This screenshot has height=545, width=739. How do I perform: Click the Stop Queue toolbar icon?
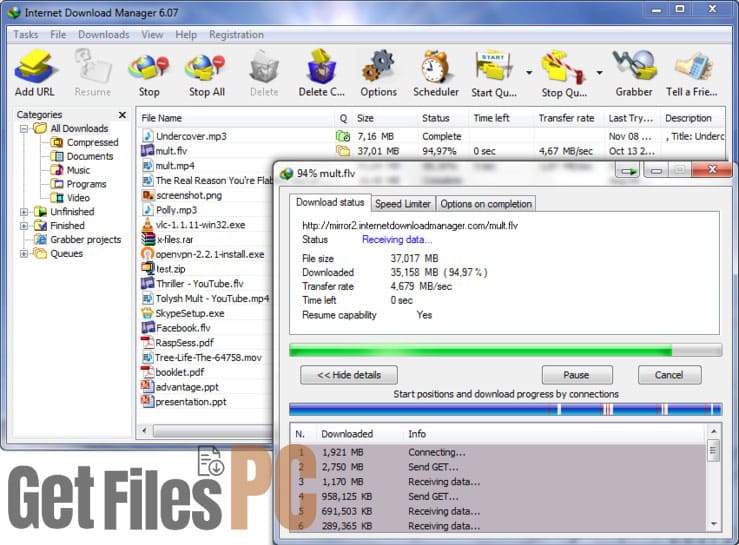(563, 67)
